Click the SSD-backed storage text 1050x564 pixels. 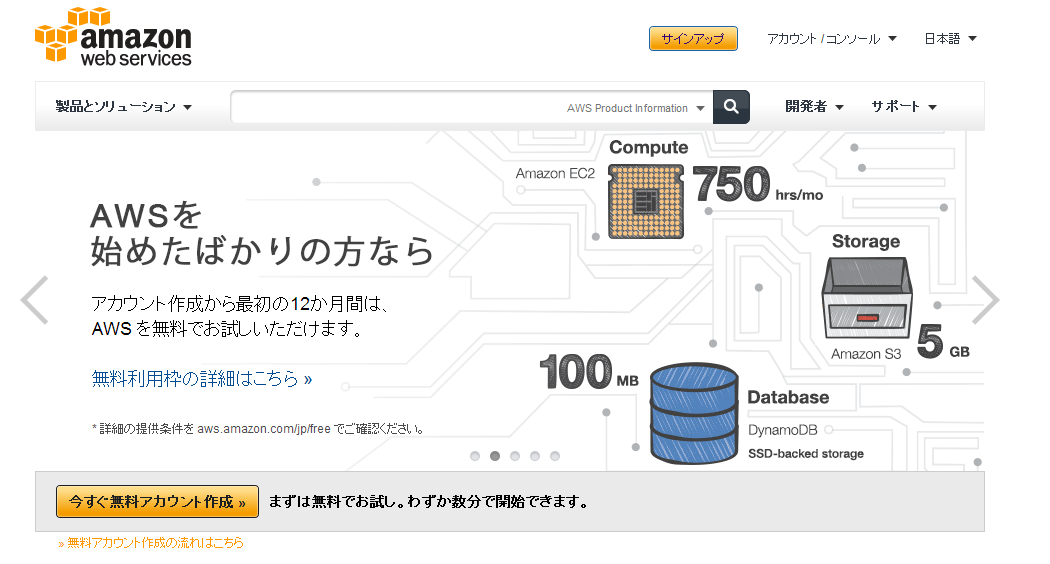[806, 453]
